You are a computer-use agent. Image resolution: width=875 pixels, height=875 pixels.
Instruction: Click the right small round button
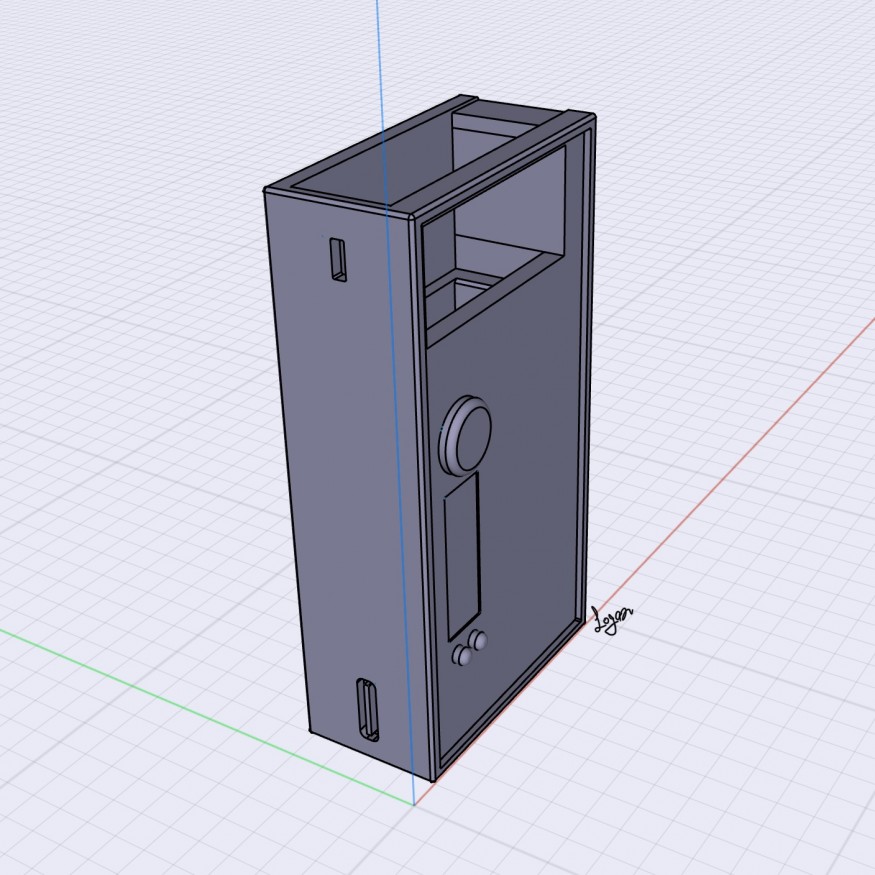coord(481,641)
